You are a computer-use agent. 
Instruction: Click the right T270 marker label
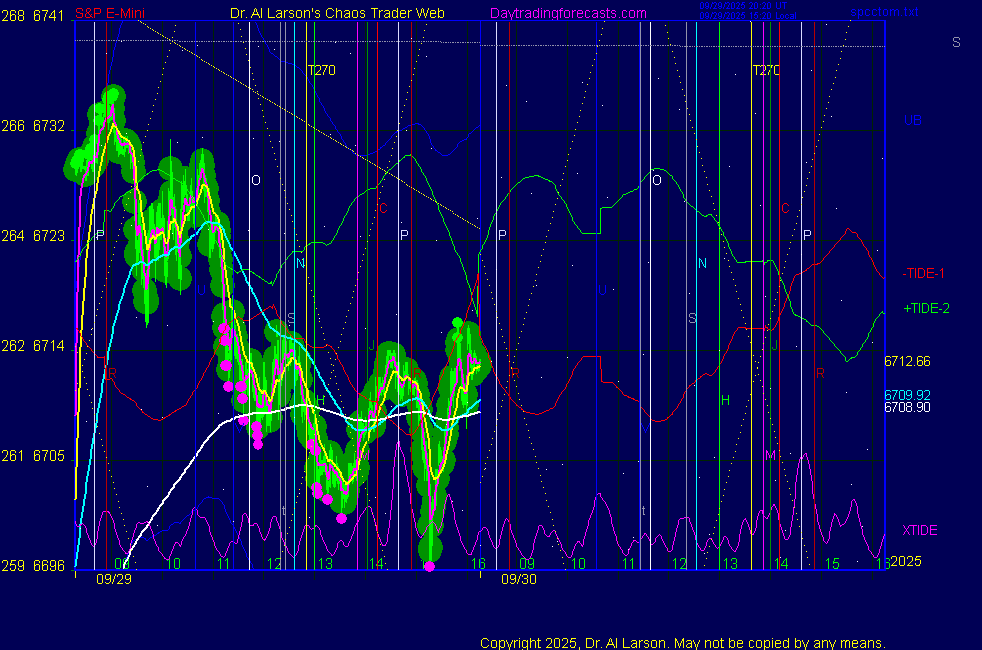pos(766,70)
